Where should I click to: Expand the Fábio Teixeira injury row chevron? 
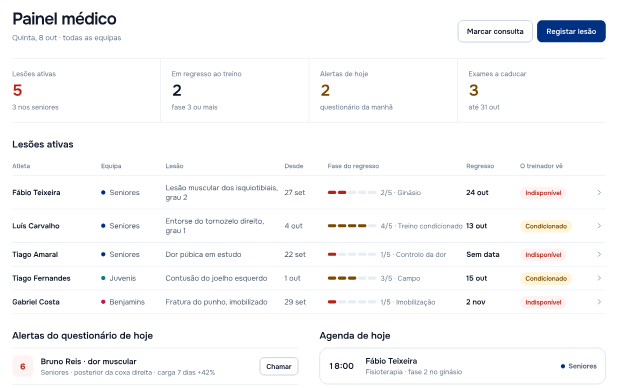tap(599, 193)
